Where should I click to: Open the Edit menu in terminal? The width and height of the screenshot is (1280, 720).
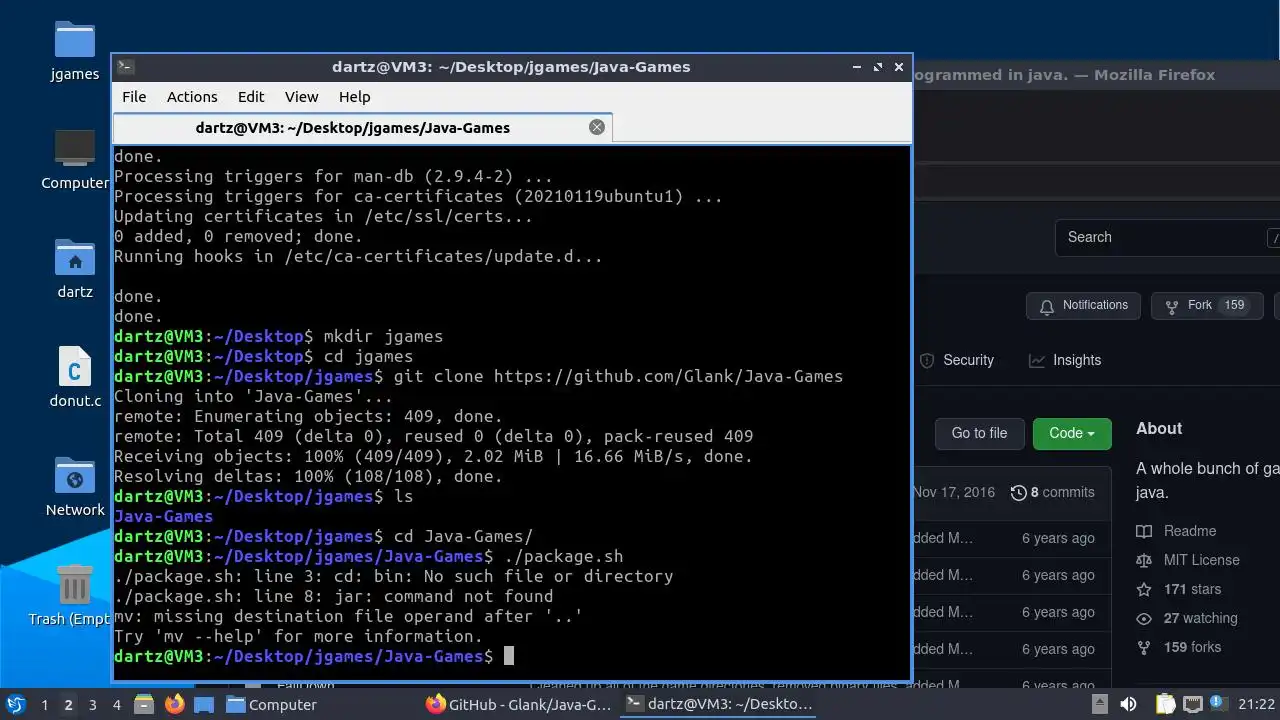[251, 97]
